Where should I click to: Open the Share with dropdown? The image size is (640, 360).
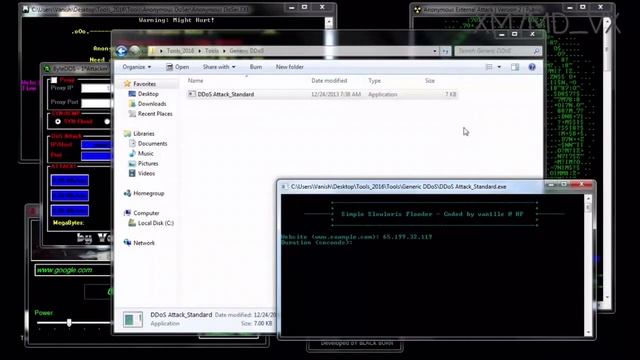point(219,67)
